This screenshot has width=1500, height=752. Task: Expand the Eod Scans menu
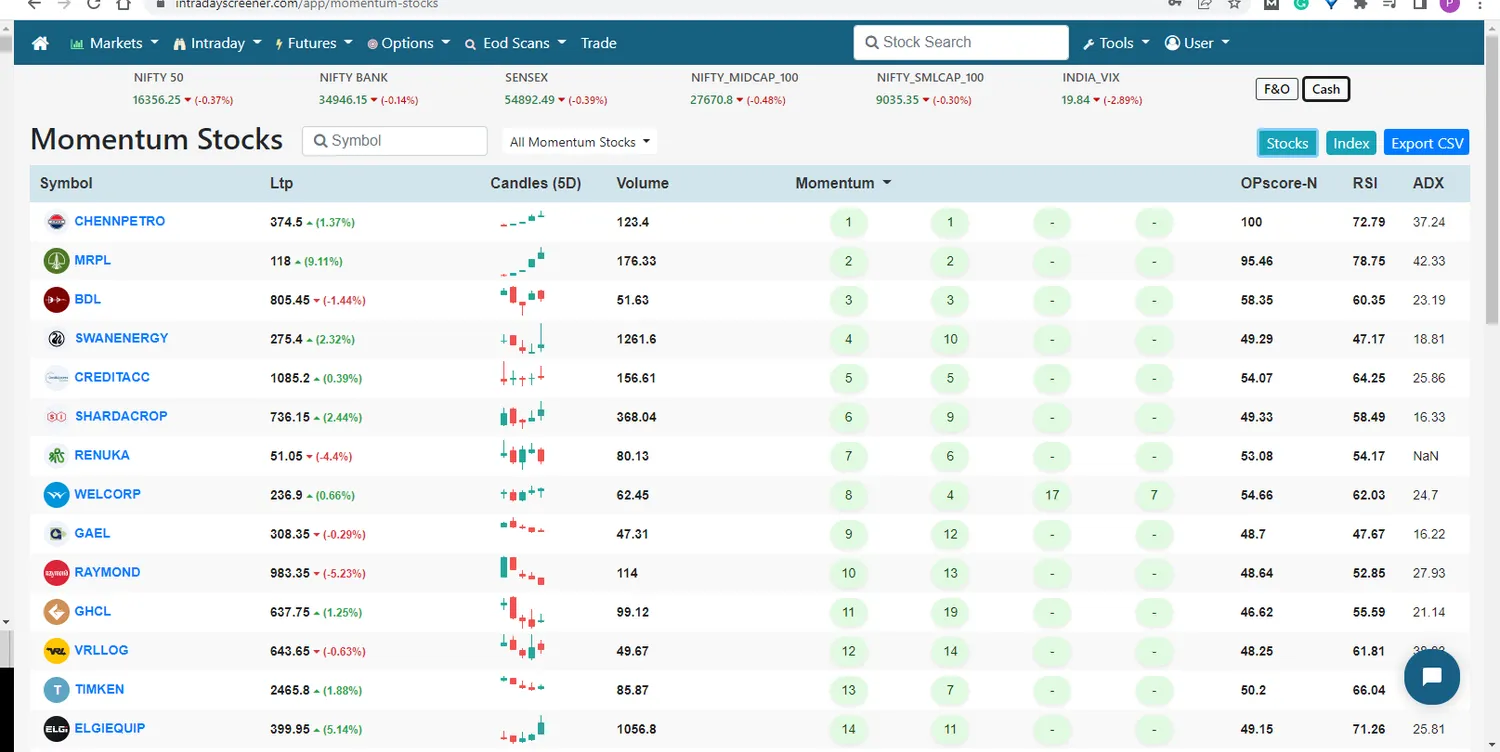[x=516, y=43]
